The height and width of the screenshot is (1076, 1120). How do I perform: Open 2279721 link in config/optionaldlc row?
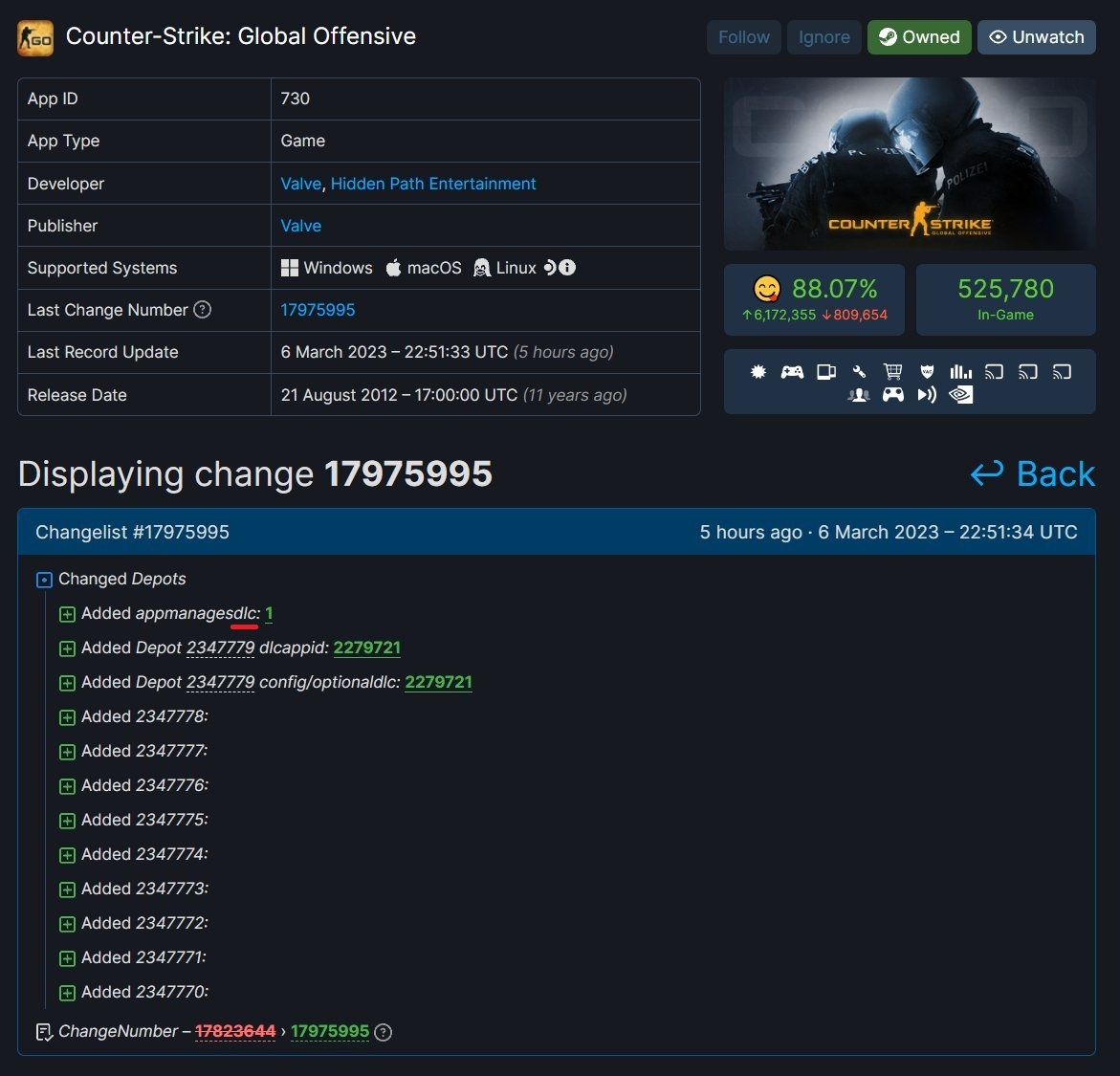pyautogui.click(x=439, y=682)
